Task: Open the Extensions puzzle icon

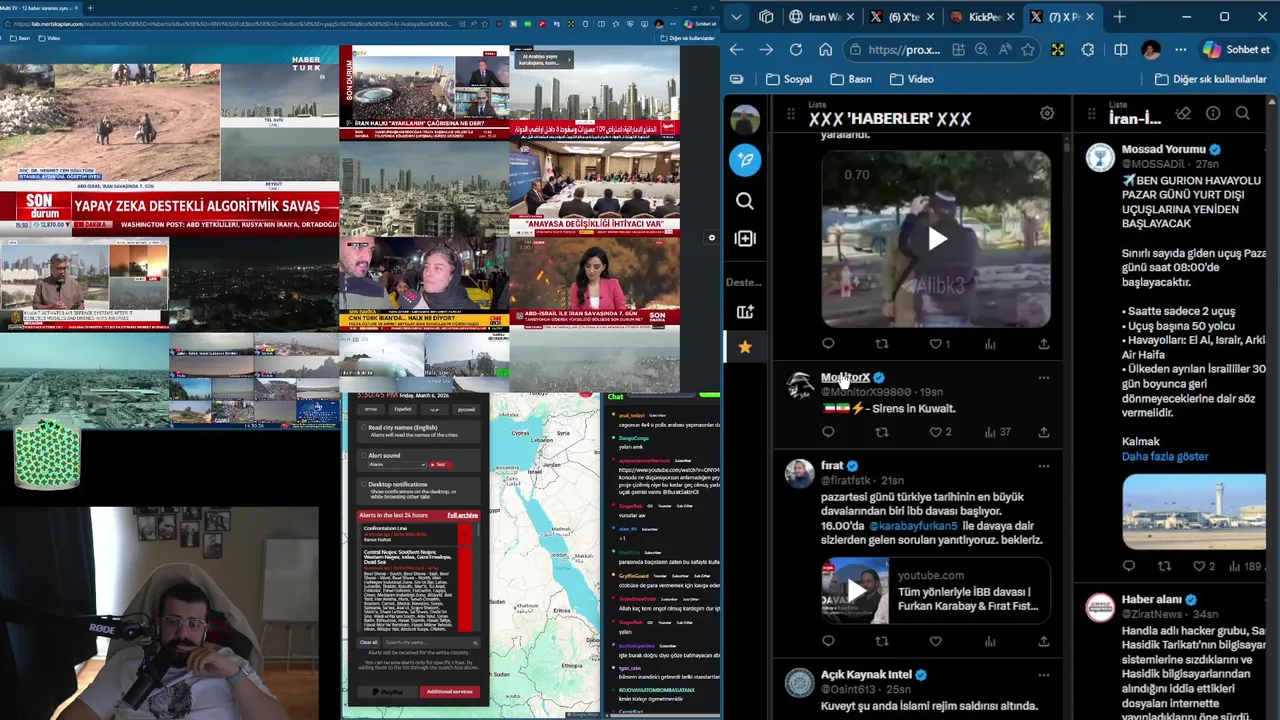Action: pyautogui.click(x=1088, y=49)
